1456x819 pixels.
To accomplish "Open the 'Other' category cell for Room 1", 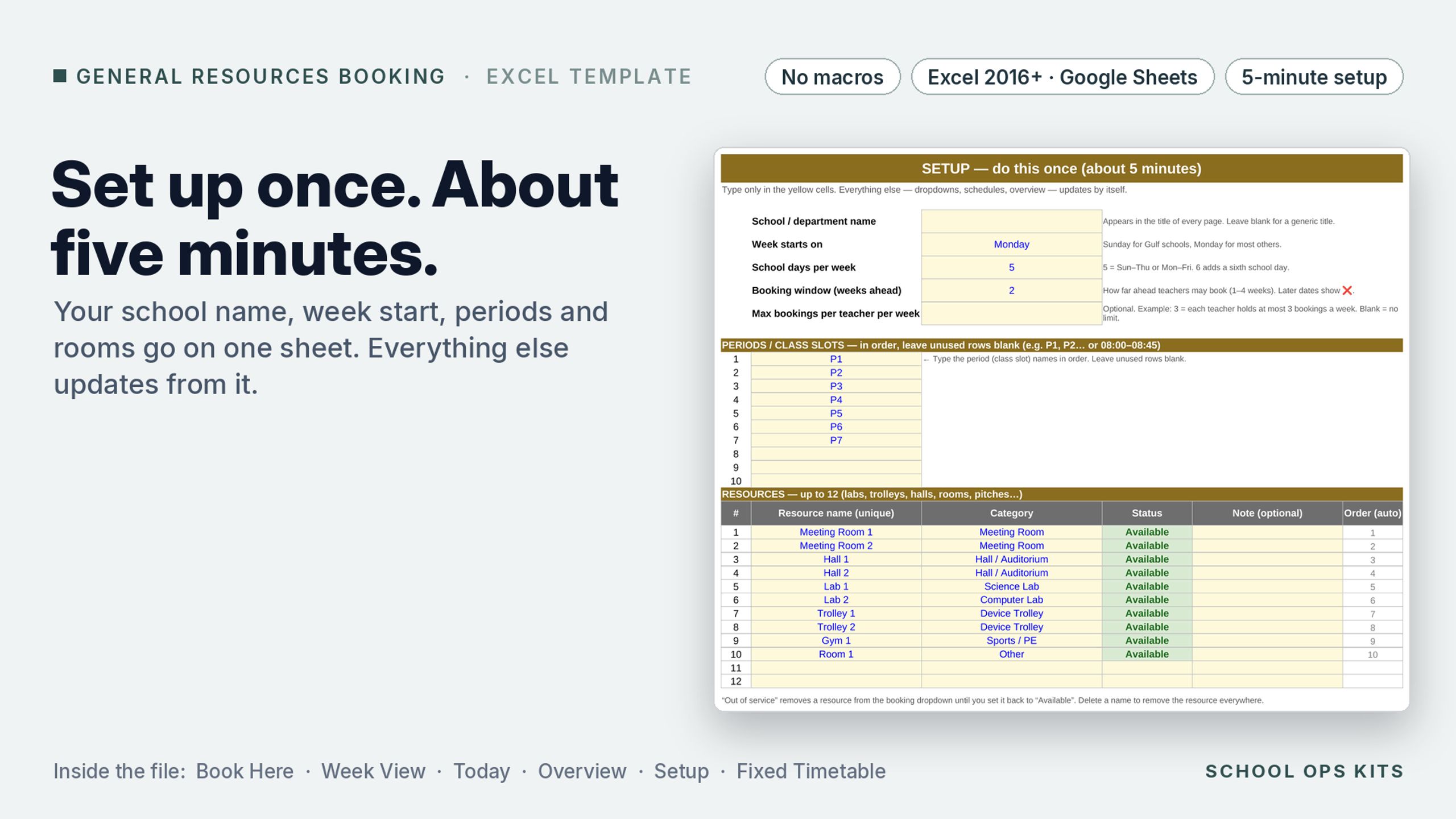I will [x=1011, y=654].
